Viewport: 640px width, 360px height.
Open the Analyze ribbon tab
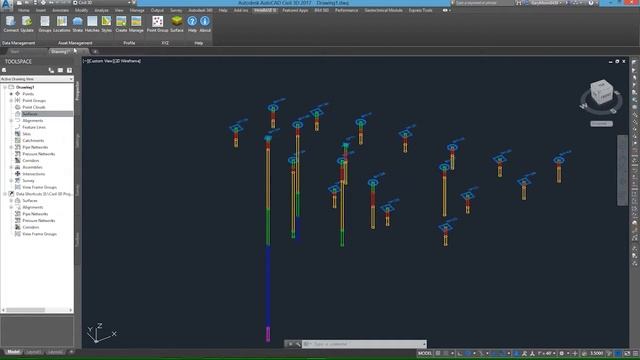101,10
